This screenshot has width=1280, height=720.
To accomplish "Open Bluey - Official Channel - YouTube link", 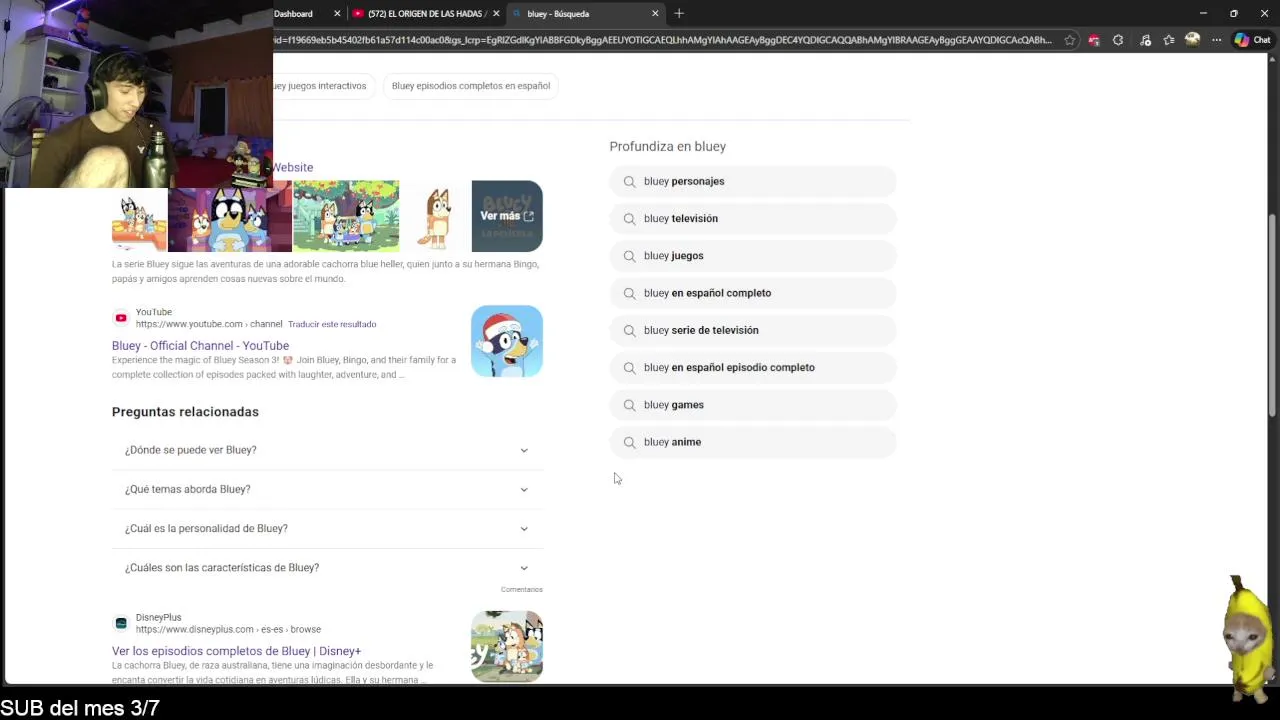I will [x=200, y=346].
